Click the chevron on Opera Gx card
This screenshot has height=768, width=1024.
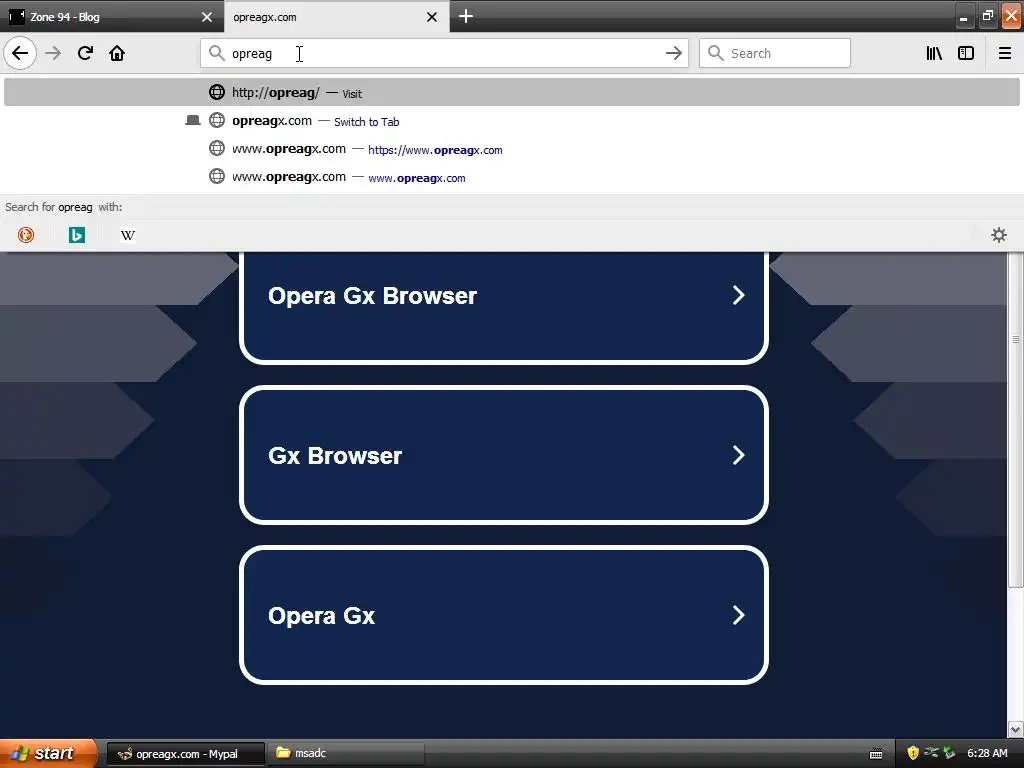(738, 615)
